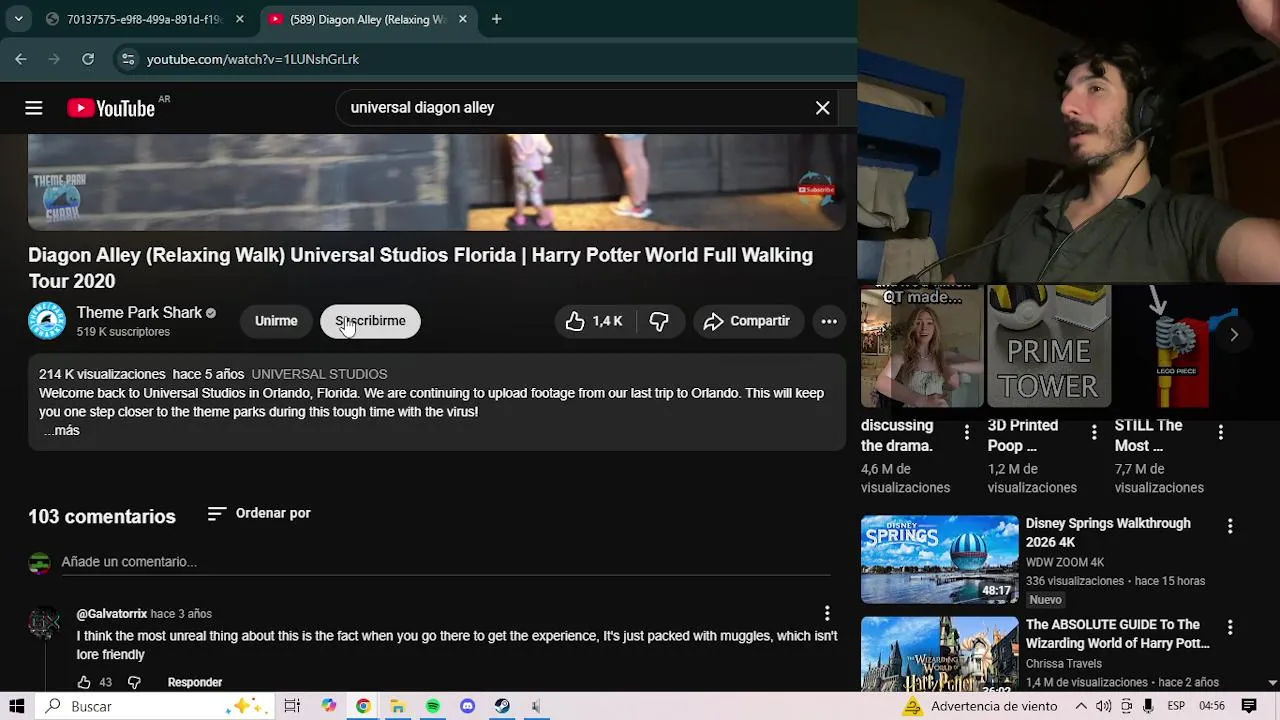Reload the YouTube page
Screen dimensions: 1280x720
point(88,59)
